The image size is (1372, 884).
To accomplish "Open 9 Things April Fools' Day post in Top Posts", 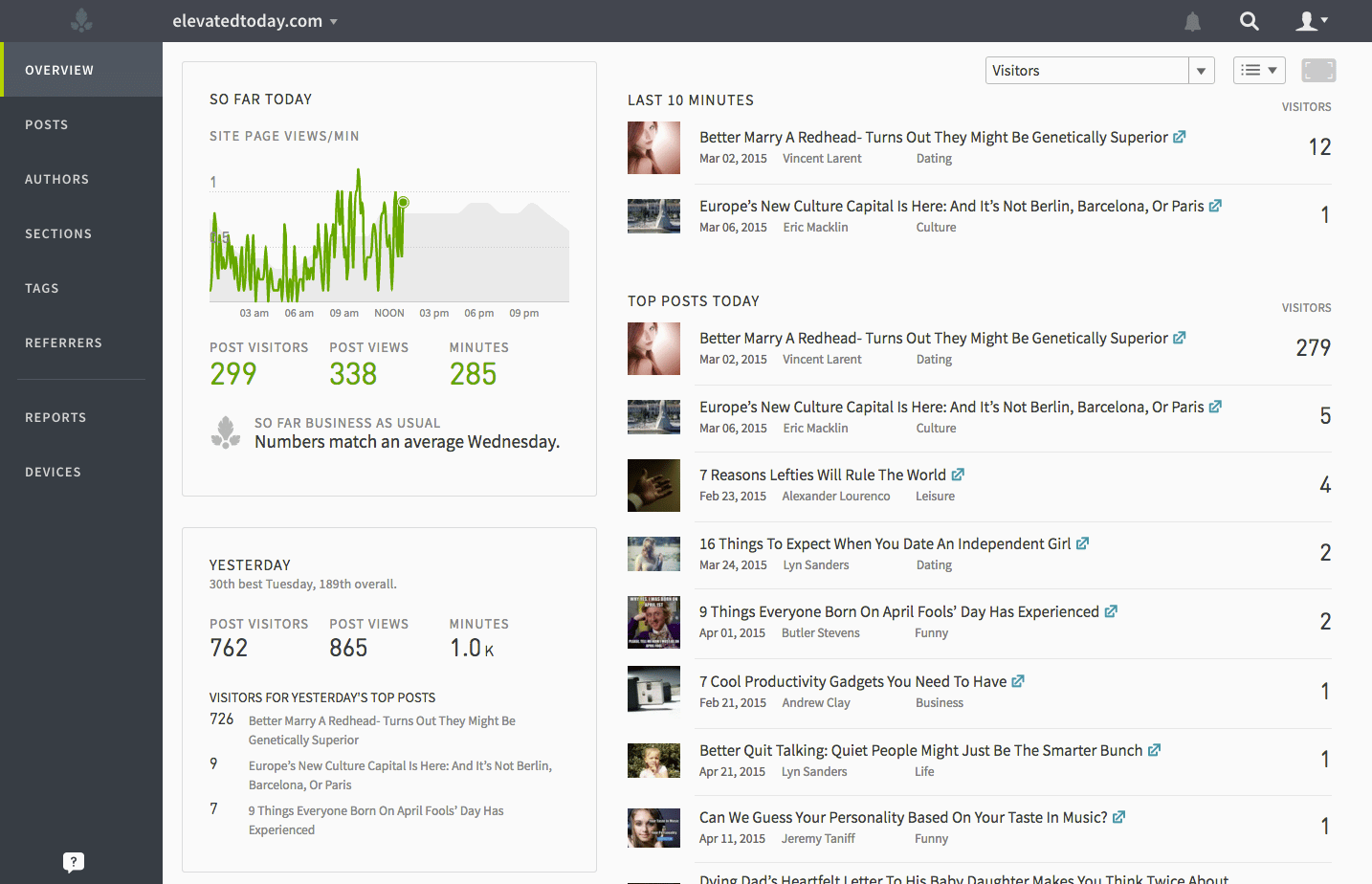I will pyautogui.click(x=899, y=611).
